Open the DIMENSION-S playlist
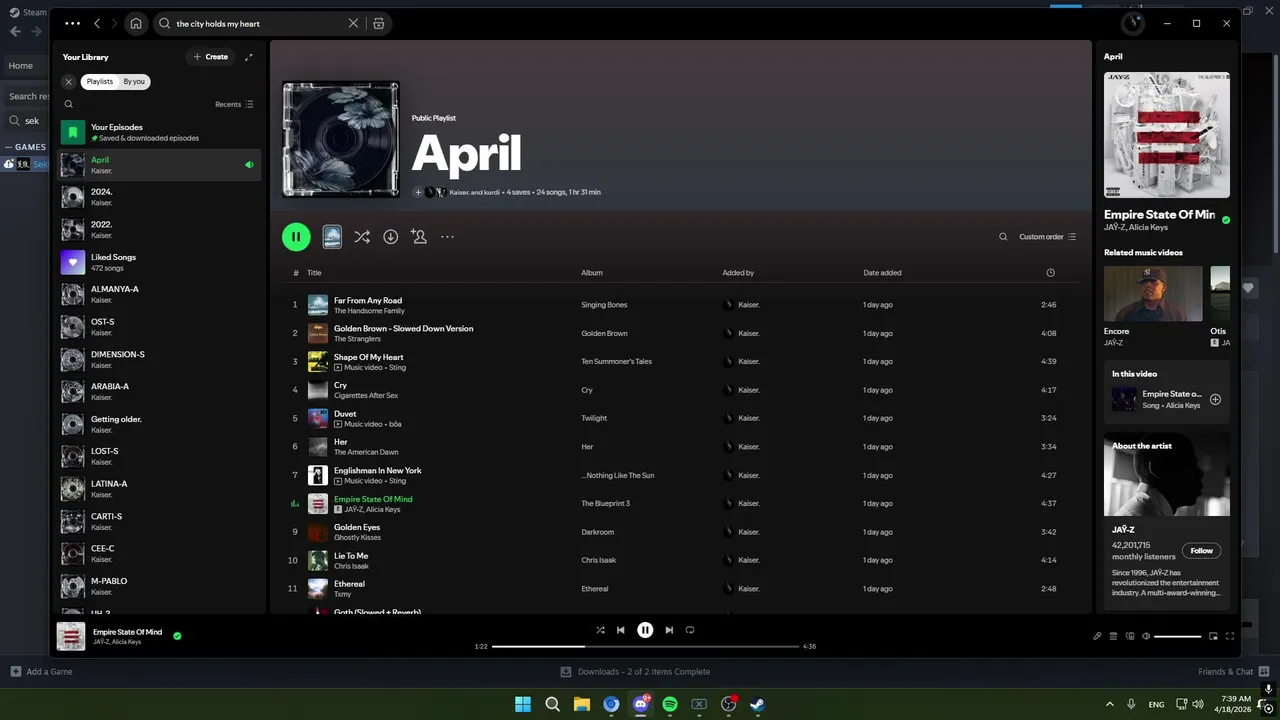 point(160,359)
